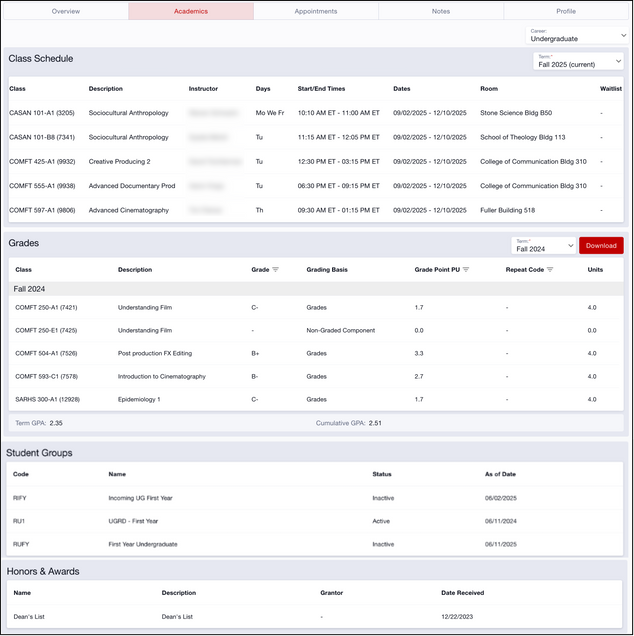Click the Grading Basis column header

pos(327,270)
